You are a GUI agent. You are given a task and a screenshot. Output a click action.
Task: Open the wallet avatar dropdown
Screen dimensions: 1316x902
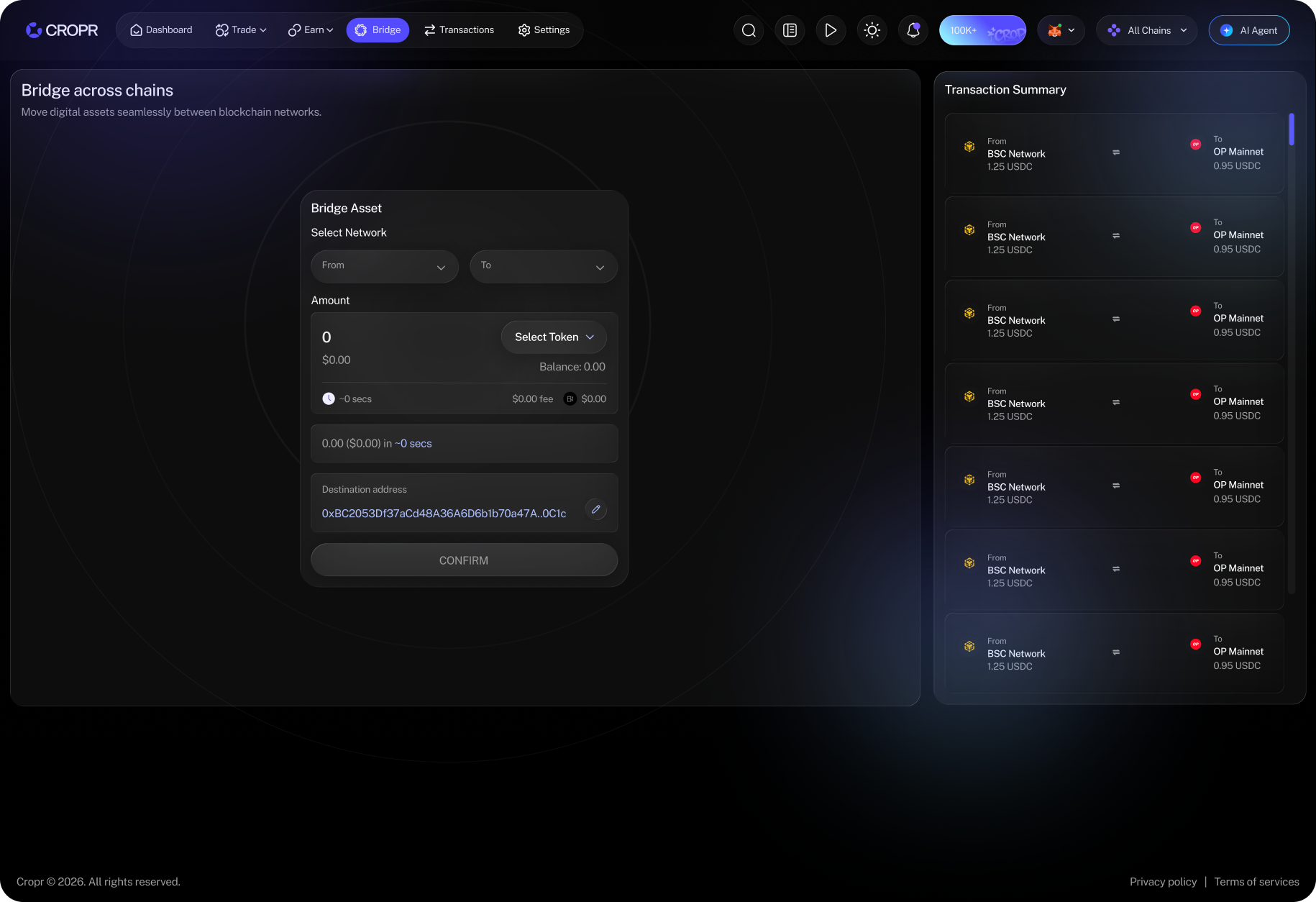coord(1061,30)
